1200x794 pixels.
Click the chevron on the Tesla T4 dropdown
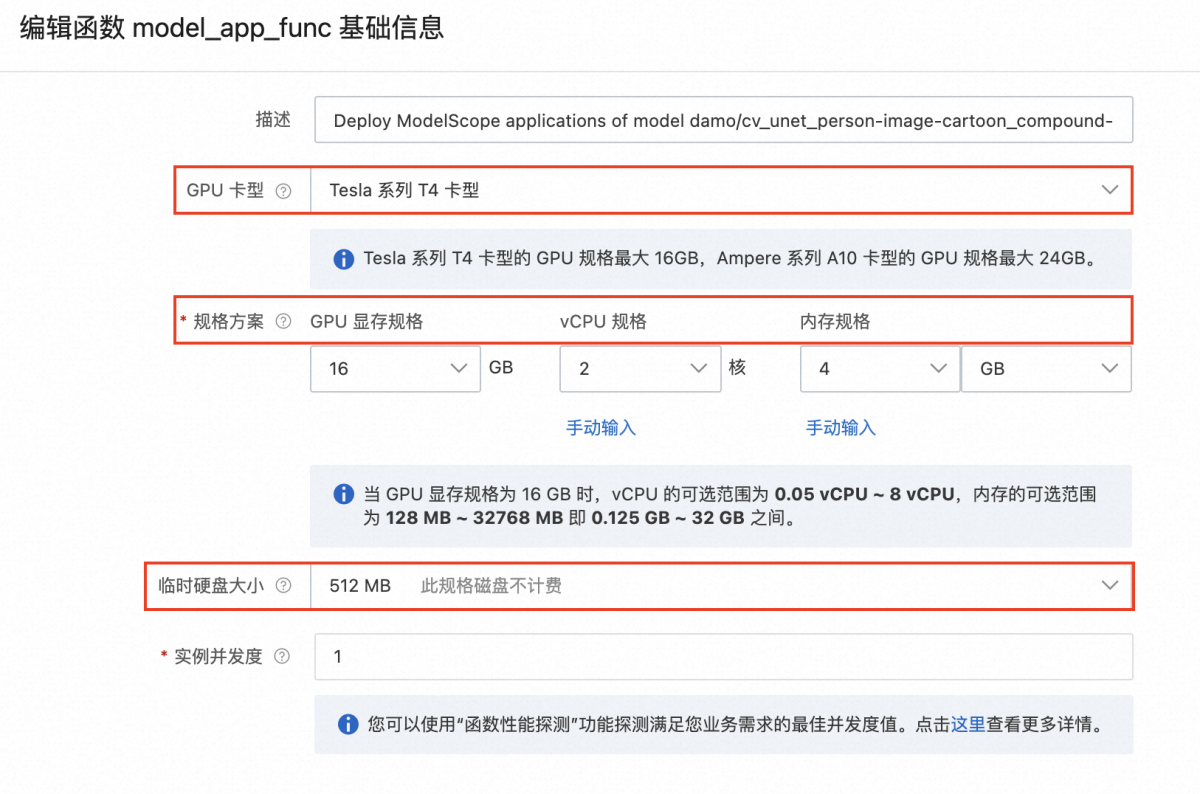(1110, 189)
